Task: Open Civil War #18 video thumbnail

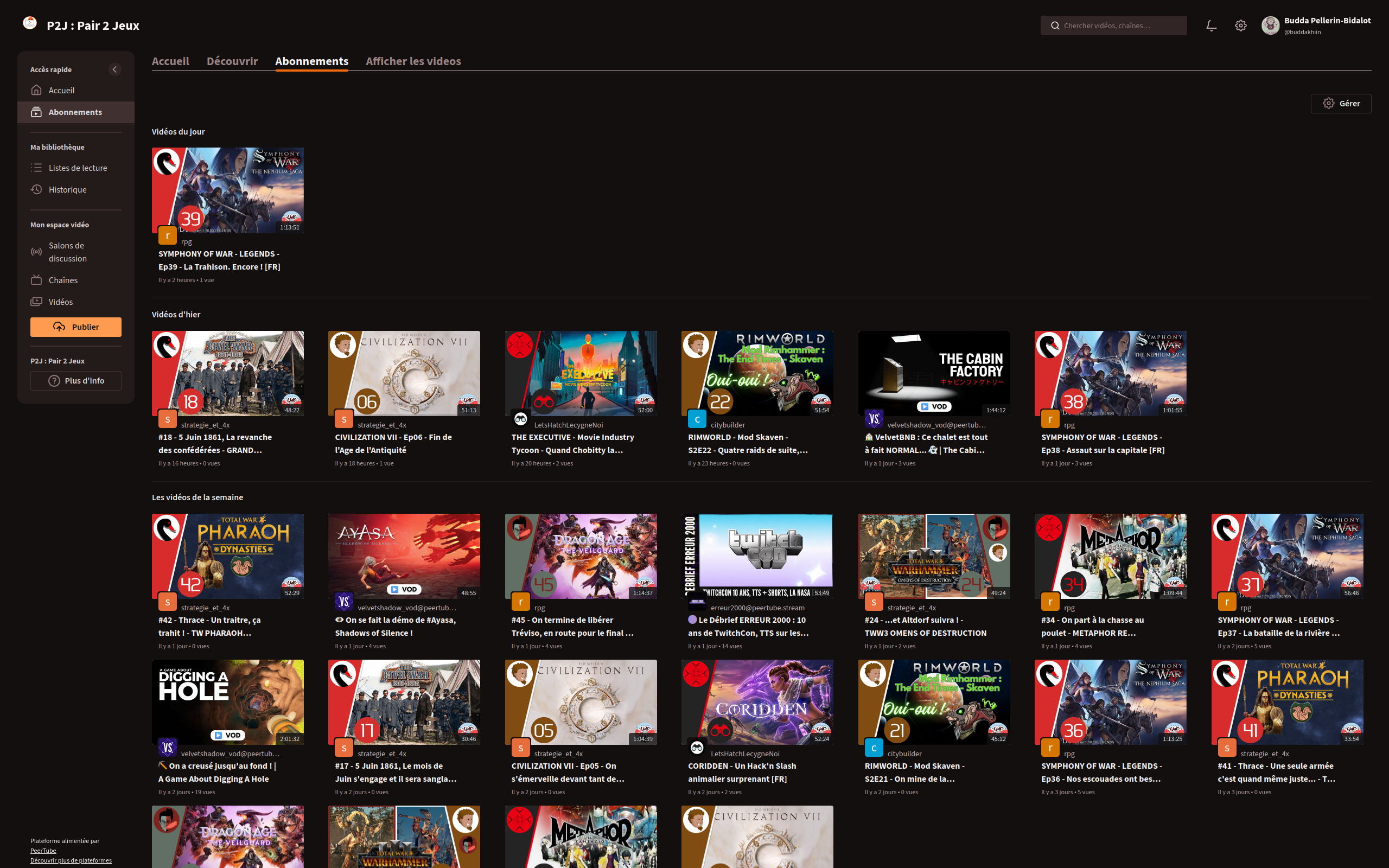Action: (x=228, y=373)
